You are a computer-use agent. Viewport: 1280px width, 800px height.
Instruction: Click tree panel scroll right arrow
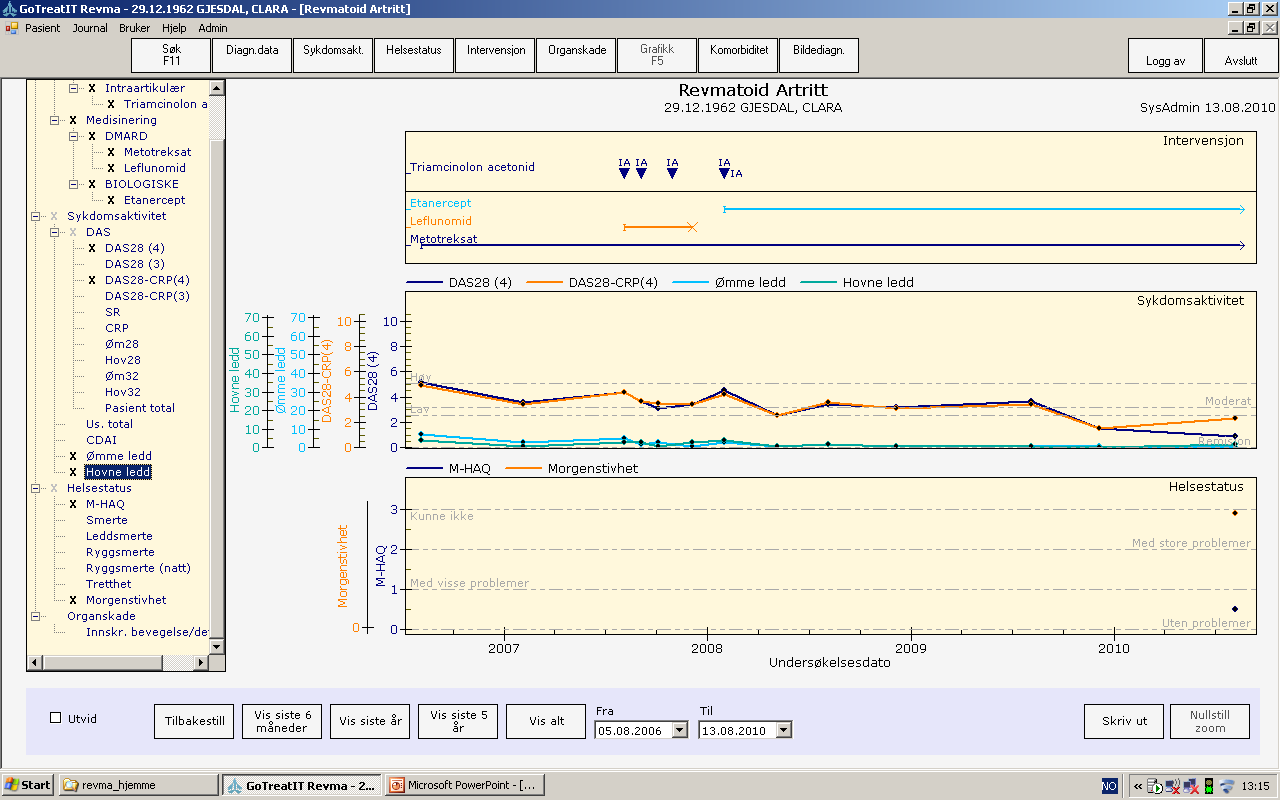click(x=203, y=663)
